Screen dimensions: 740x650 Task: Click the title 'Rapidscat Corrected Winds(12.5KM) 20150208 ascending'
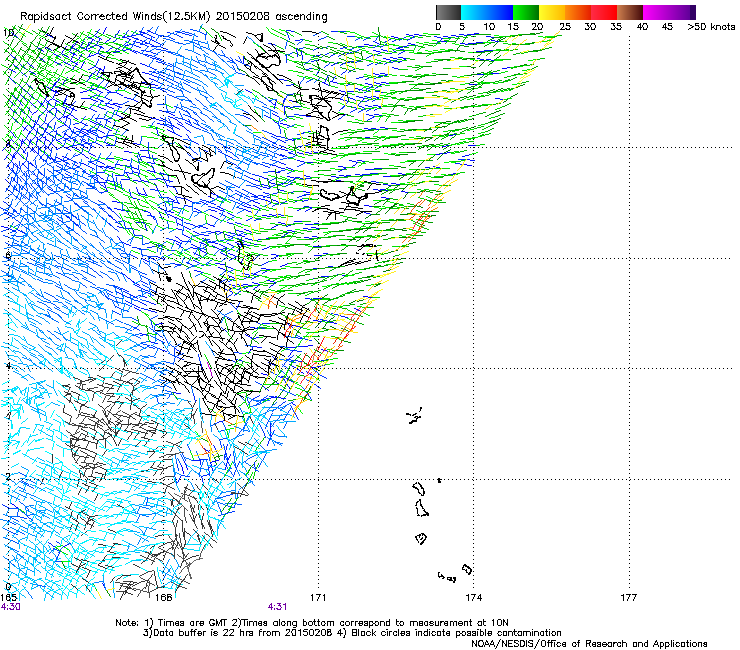(x=174, y=17)
